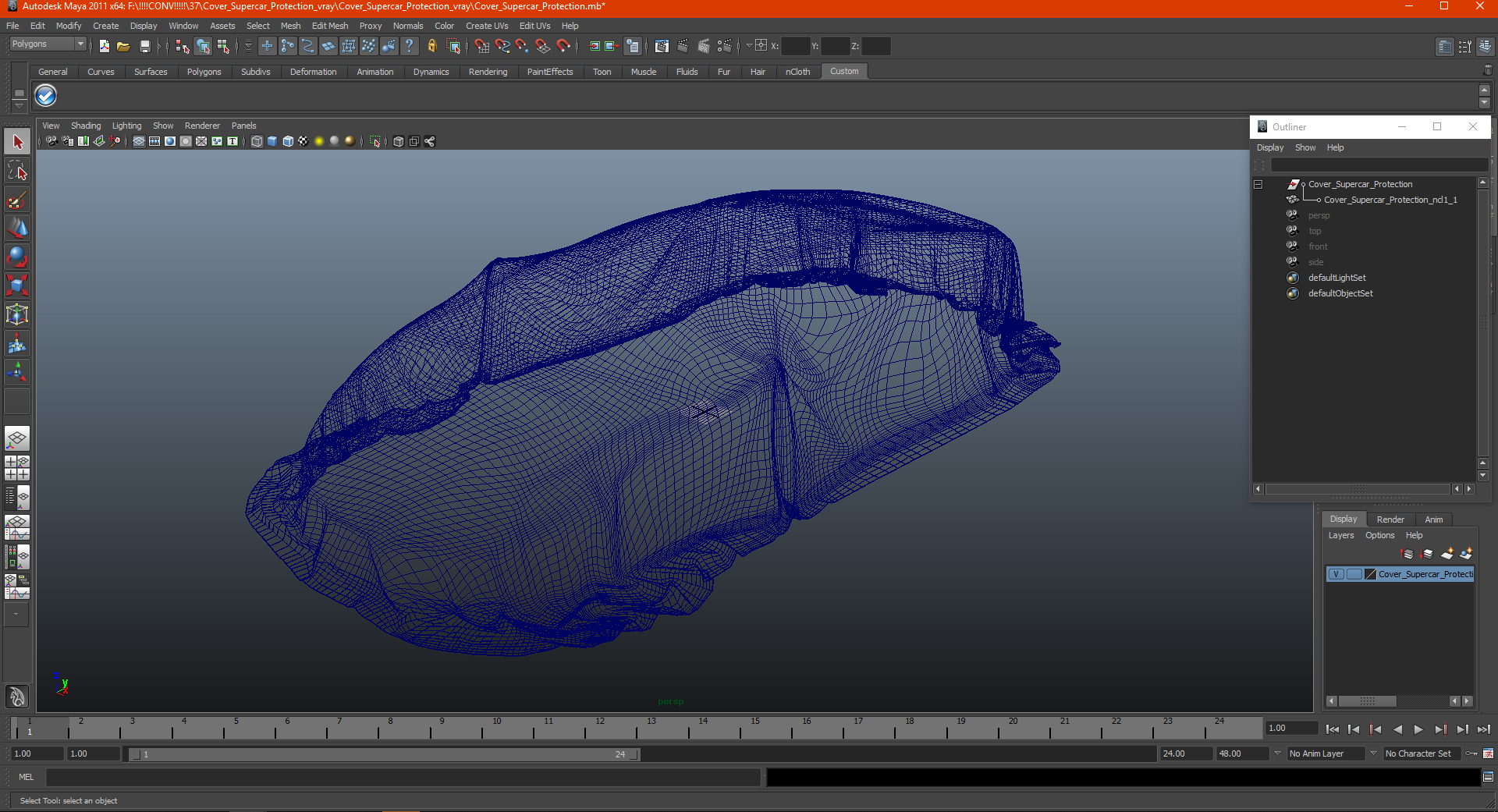
Task: Choose the Universal Manipulator tool
Action: (x=17, y=314)
